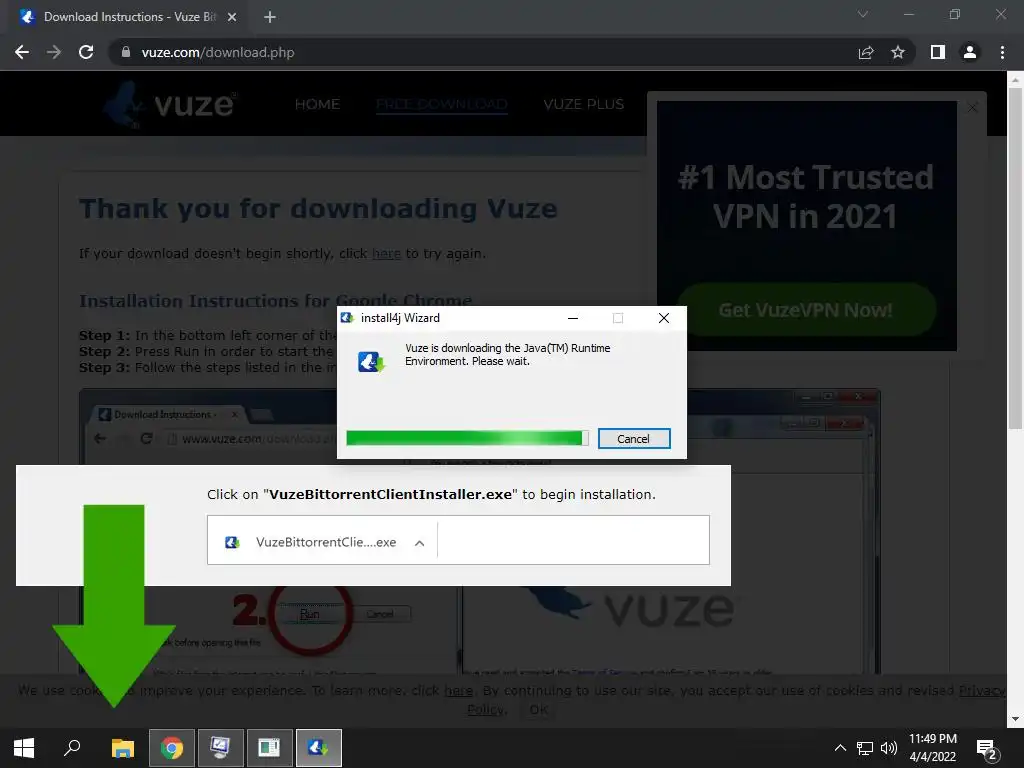1024x768 pixels.
Task: Toggle the browser side panel
Action: (938, 52)
